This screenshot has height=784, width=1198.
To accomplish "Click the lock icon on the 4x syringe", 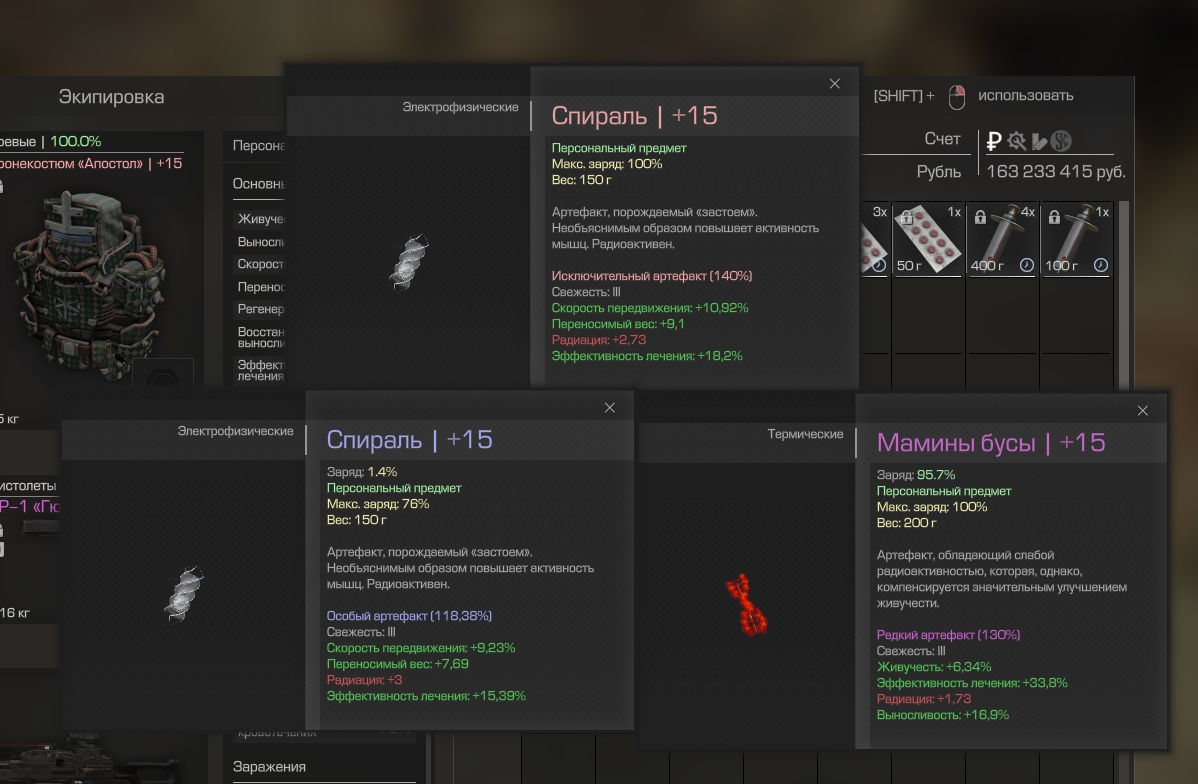I will (980, 217).
